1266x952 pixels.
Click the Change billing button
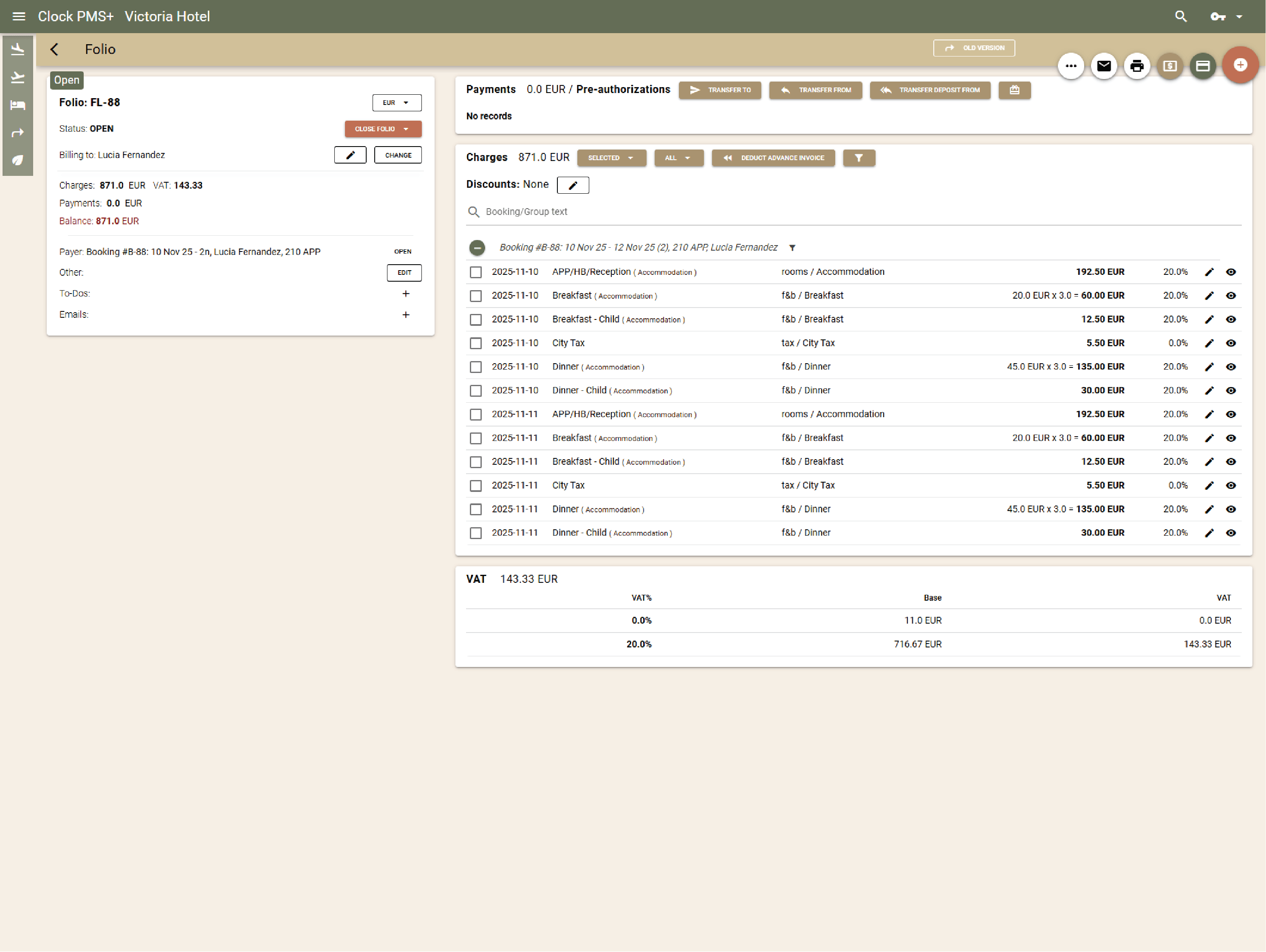click(398, 155)
